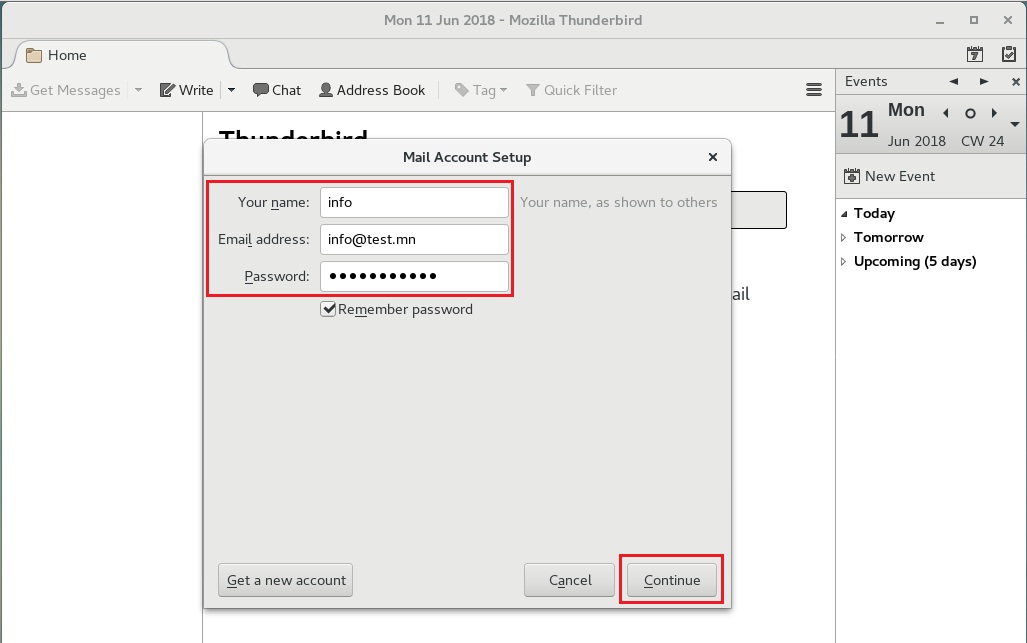Image resolution: width=1027 pixels, height=643 pixels.
Task: Toggle the Quick Filter bar
Action: pyautogui.click(x=571, y=90)
